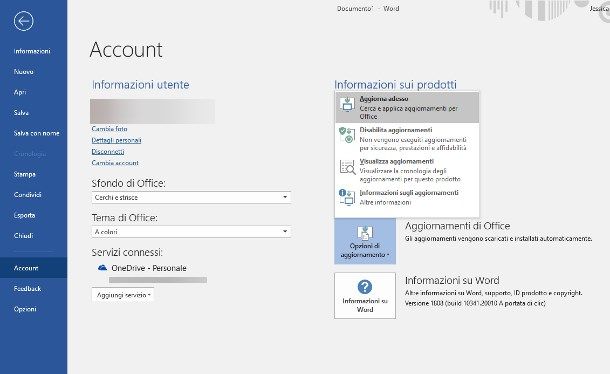
Task: Open the Apri tab in the sidebar
Action: (20, 92)
